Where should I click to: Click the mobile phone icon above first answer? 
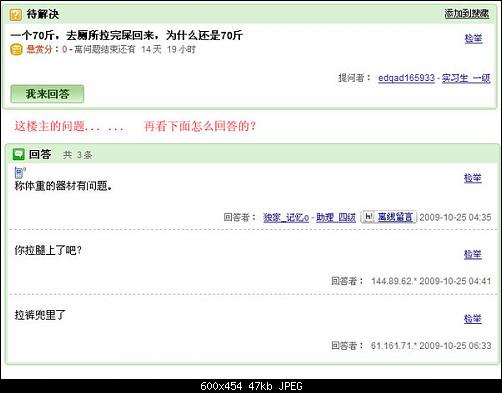[x=20, y=173]
